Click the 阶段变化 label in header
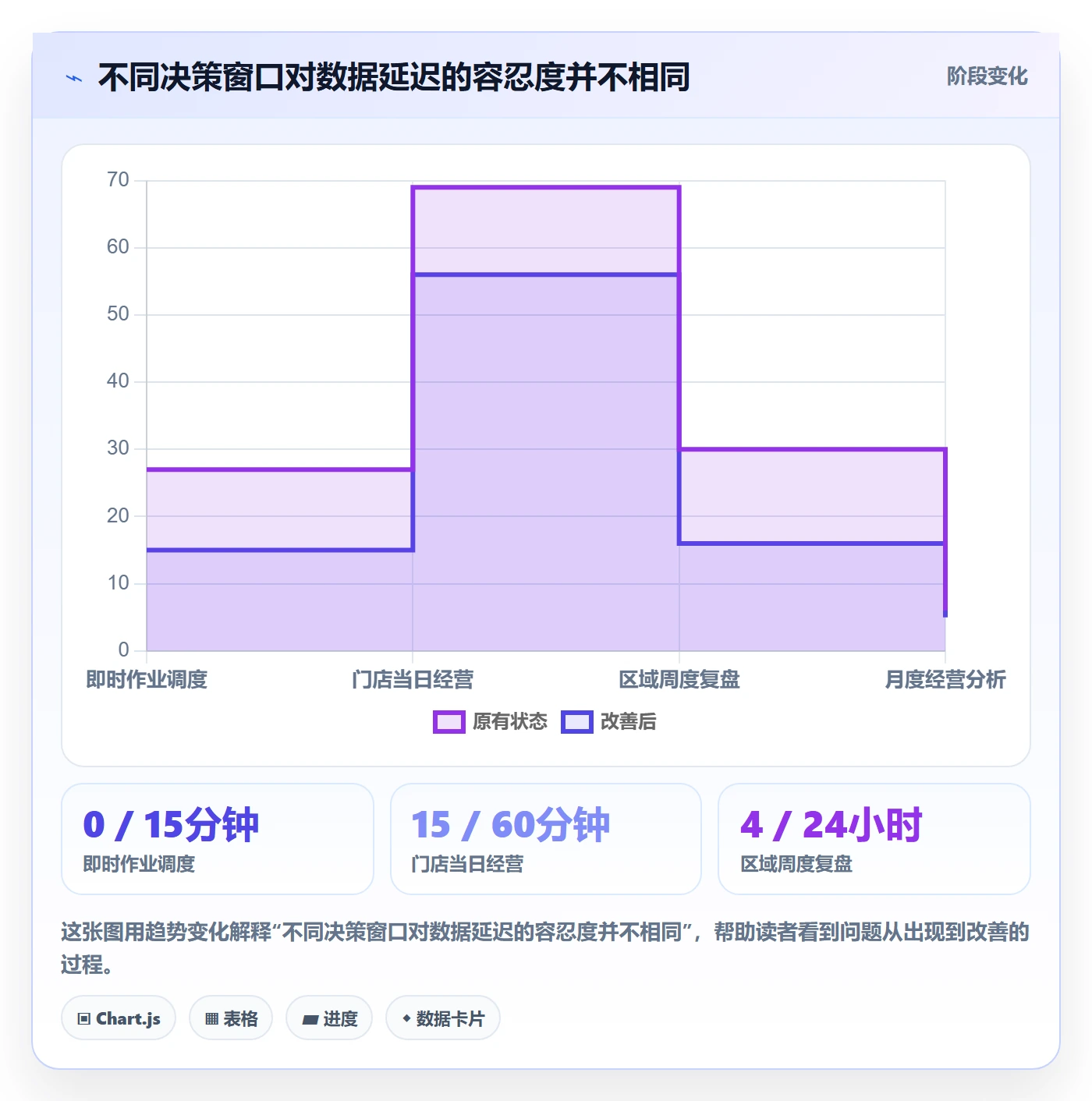1092x1101 pixels. click(x=987, y=76)
